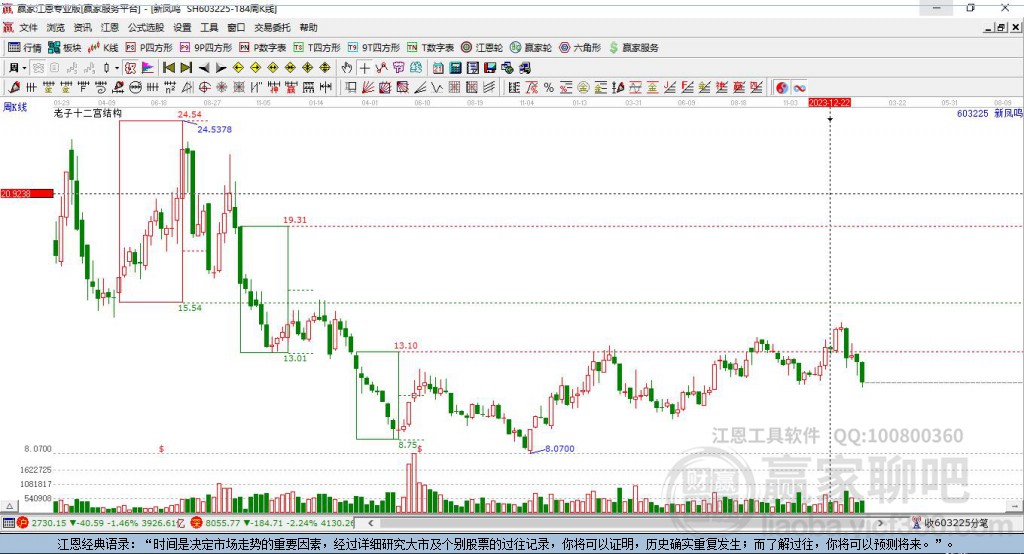This screenshot has width=1024, height=554.
Task: Open the 9P四方形 tool
Action: pos(206,48)
